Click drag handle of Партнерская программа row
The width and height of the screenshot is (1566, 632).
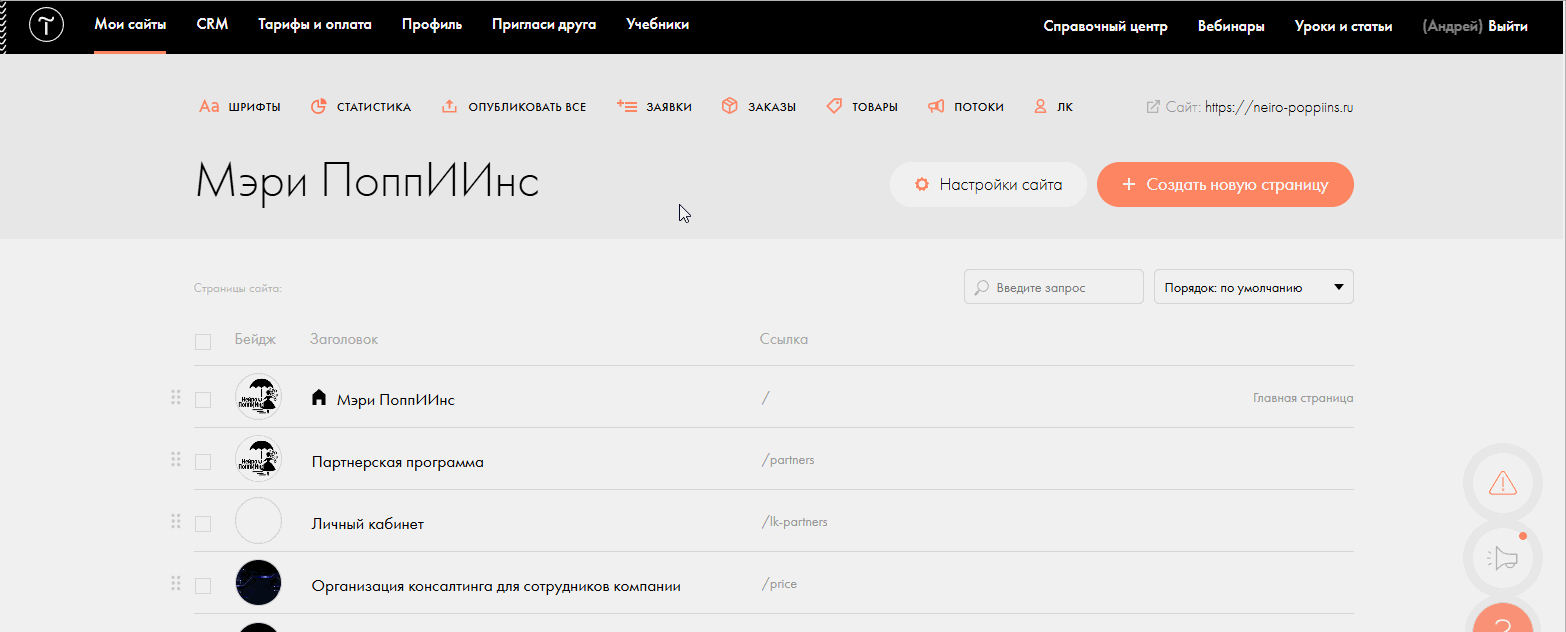176,459
